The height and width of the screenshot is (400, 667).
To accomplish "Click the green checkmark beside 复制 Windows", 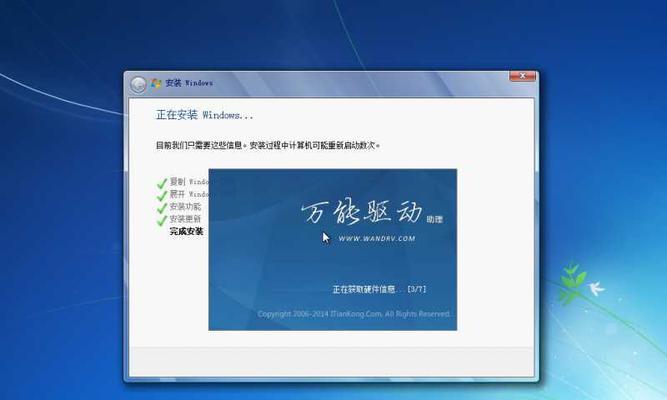I will pyautogui.click(x=162, y=183).
